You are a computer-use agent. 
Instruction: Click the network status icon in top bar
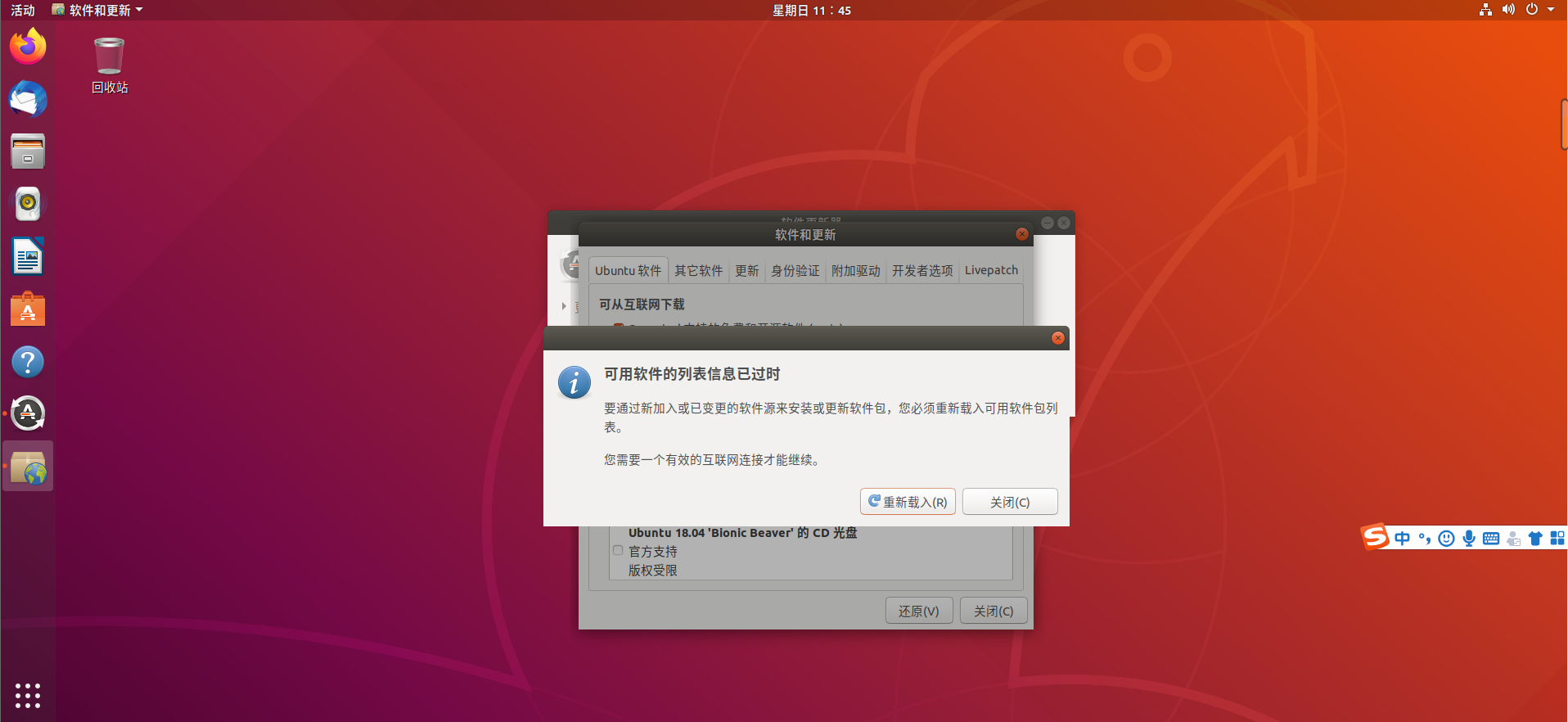(x=1485, y=10)
